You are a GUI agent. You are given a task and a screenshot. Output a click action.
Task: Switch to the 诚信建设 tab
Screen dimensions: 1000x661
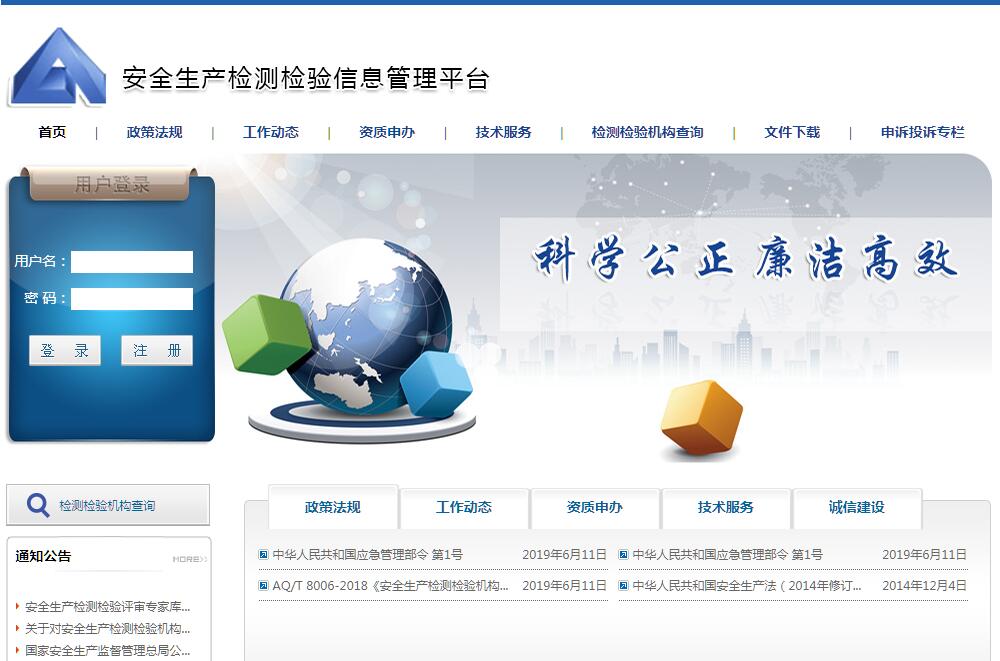pos(856,507)
